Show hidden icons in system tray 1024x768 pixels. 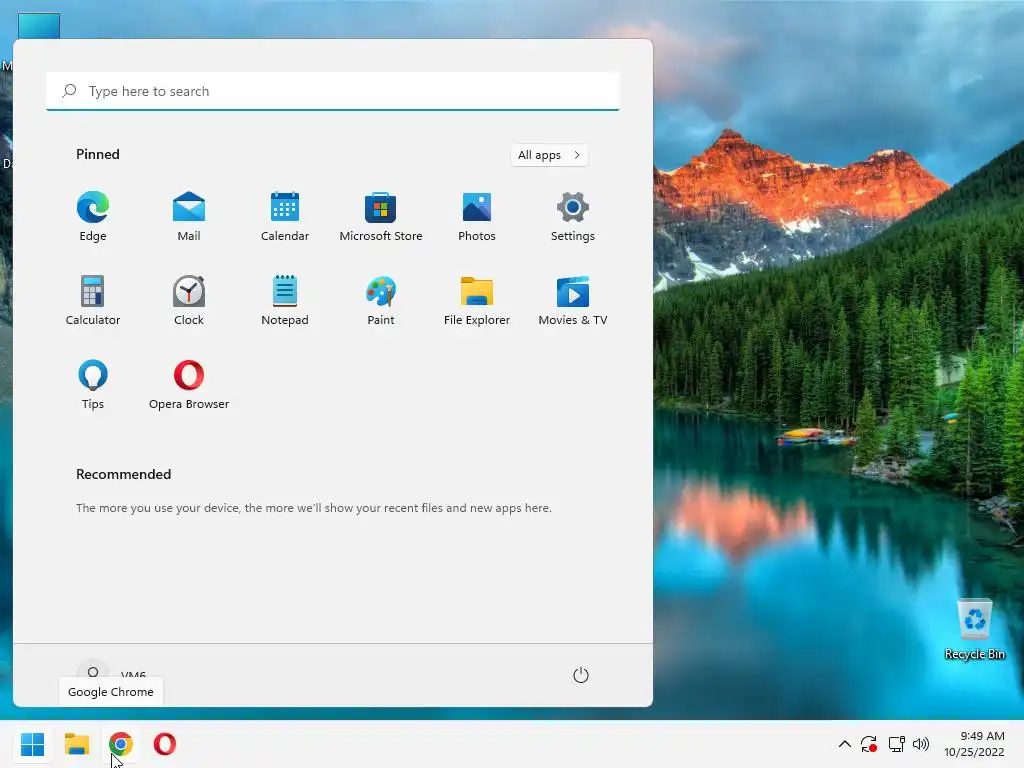844,744
